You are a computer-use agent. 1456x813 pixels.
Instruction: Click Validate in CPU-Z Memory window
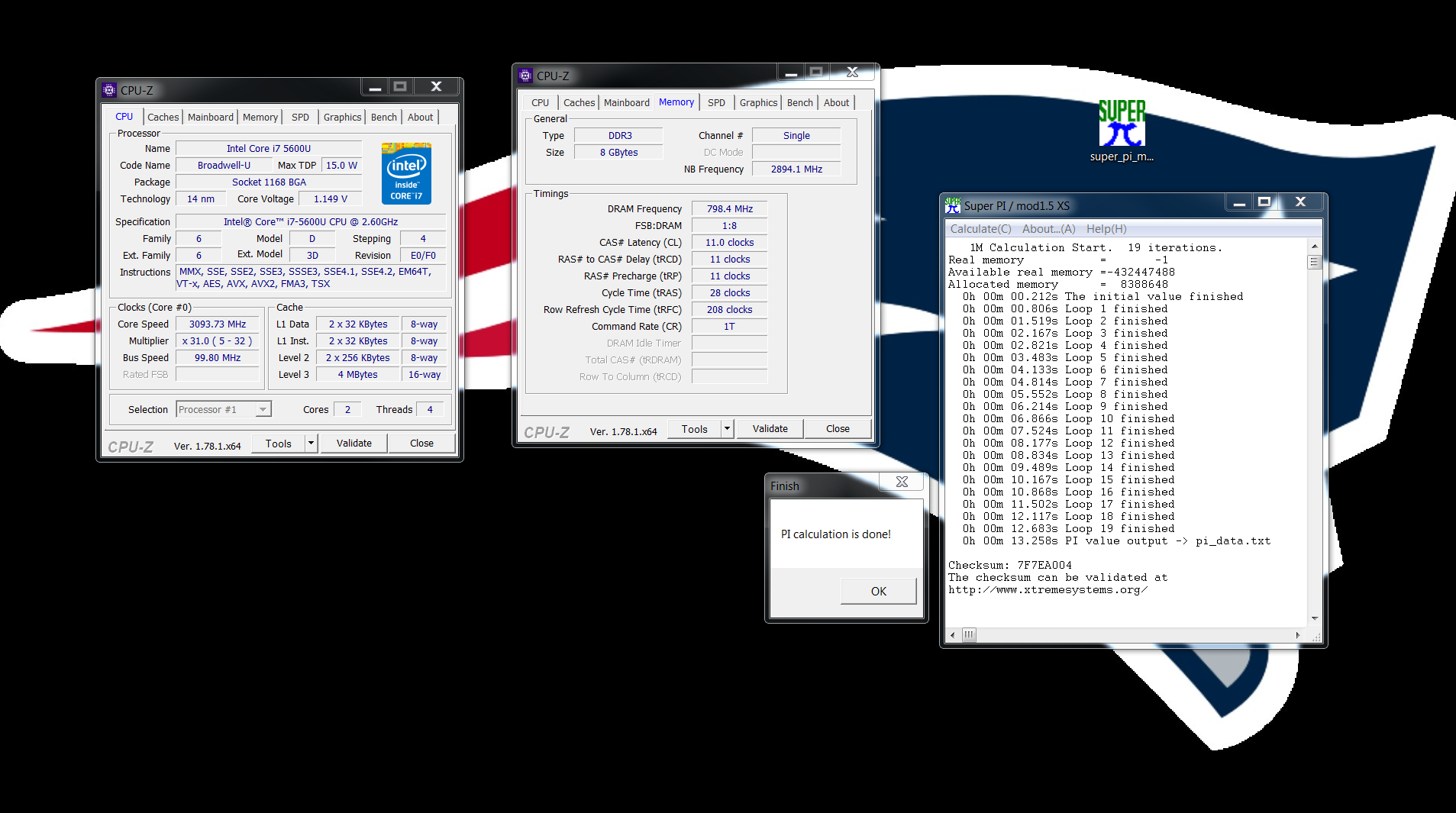[x=770, y=429]
